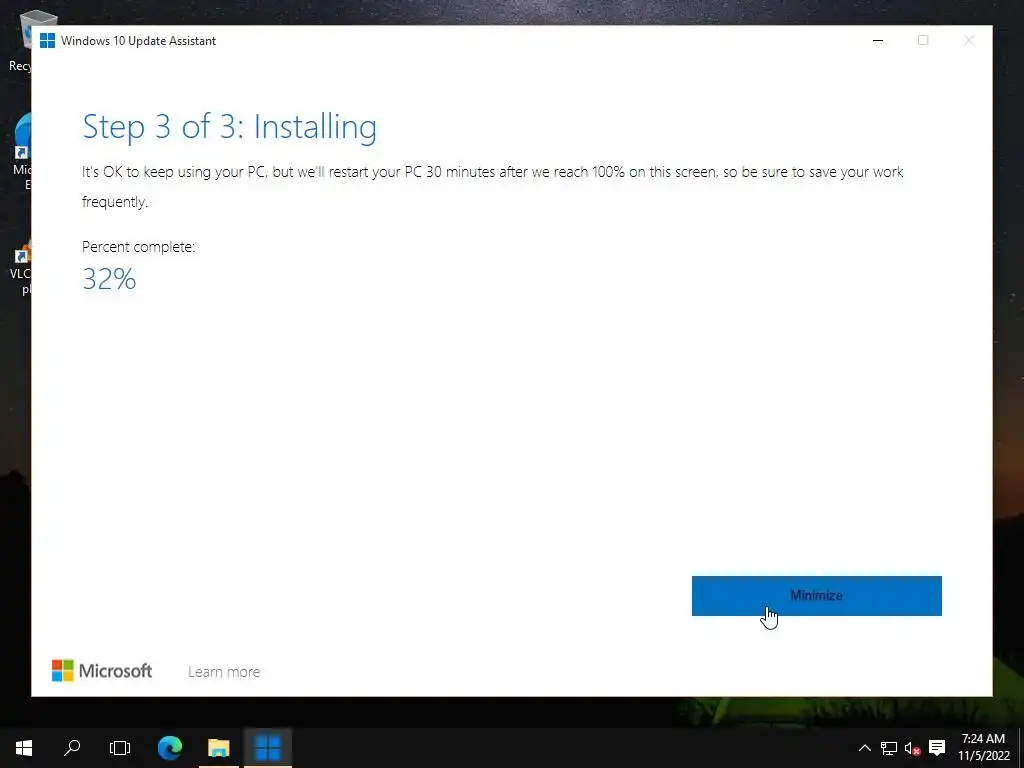The image size is (1024, 768).
Task: Open the Action Center notifications icon
Action: (937, 748)
